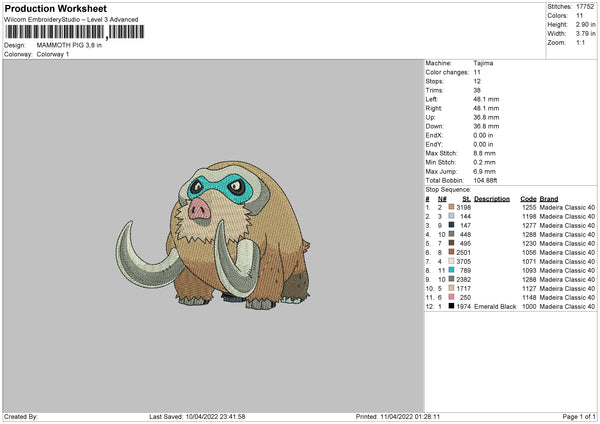
Task: Select the 'Color changes' value 11
Action: 477,72
